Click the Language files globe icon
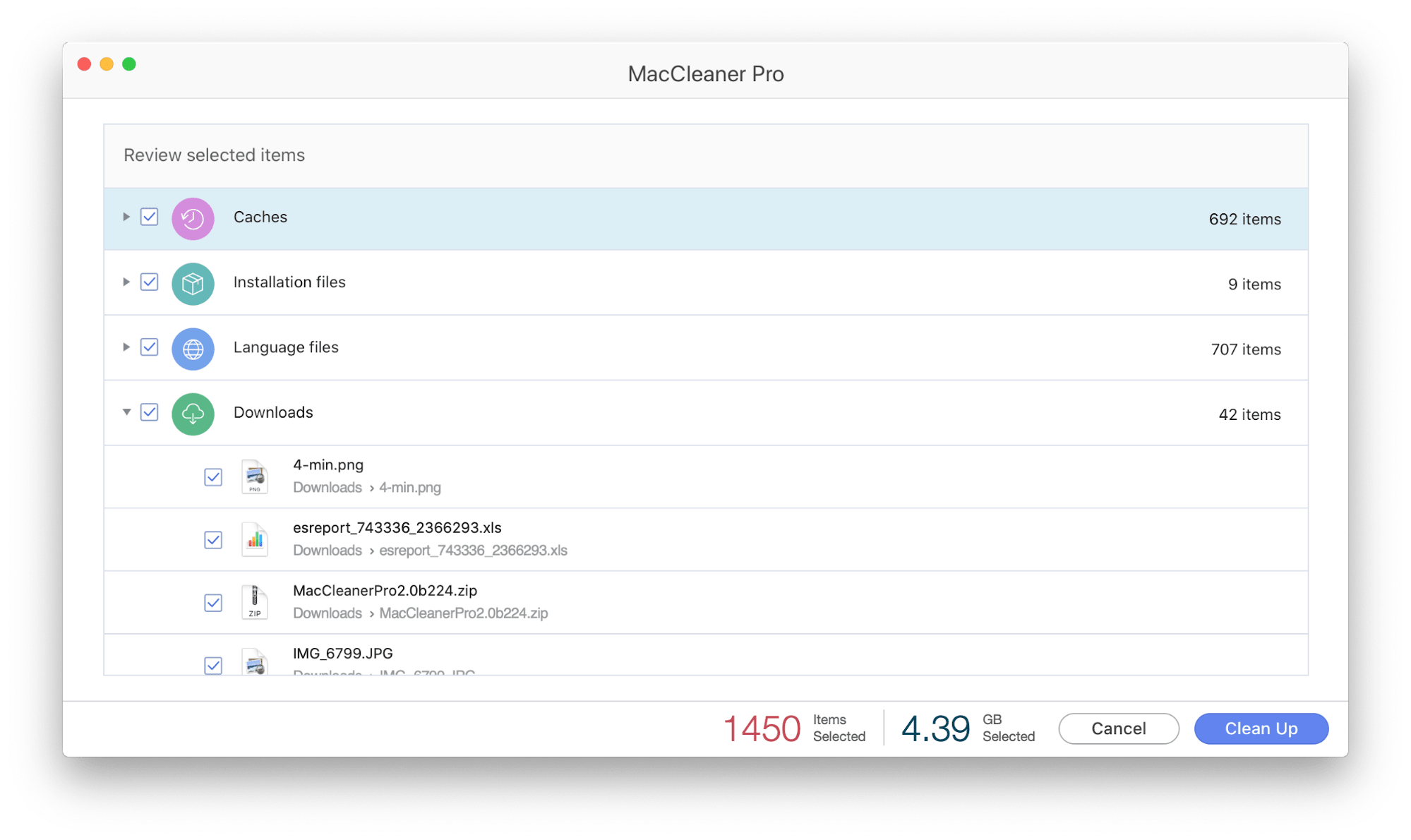 click(x=193, y=348)
